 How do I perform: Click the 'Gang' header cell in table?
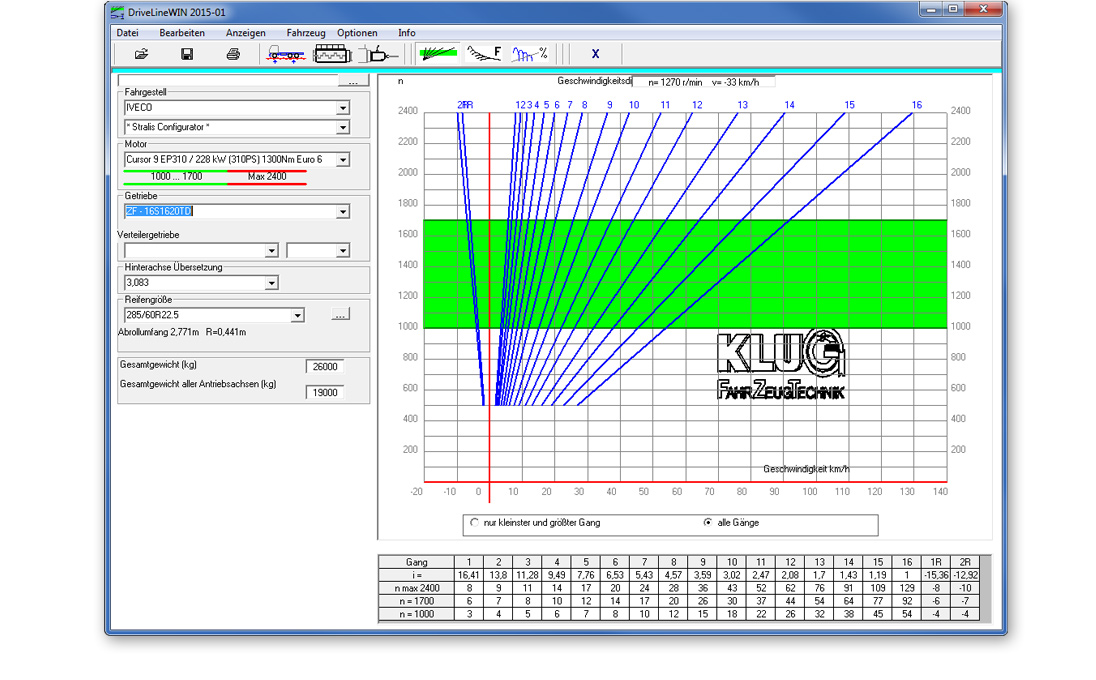416,562
